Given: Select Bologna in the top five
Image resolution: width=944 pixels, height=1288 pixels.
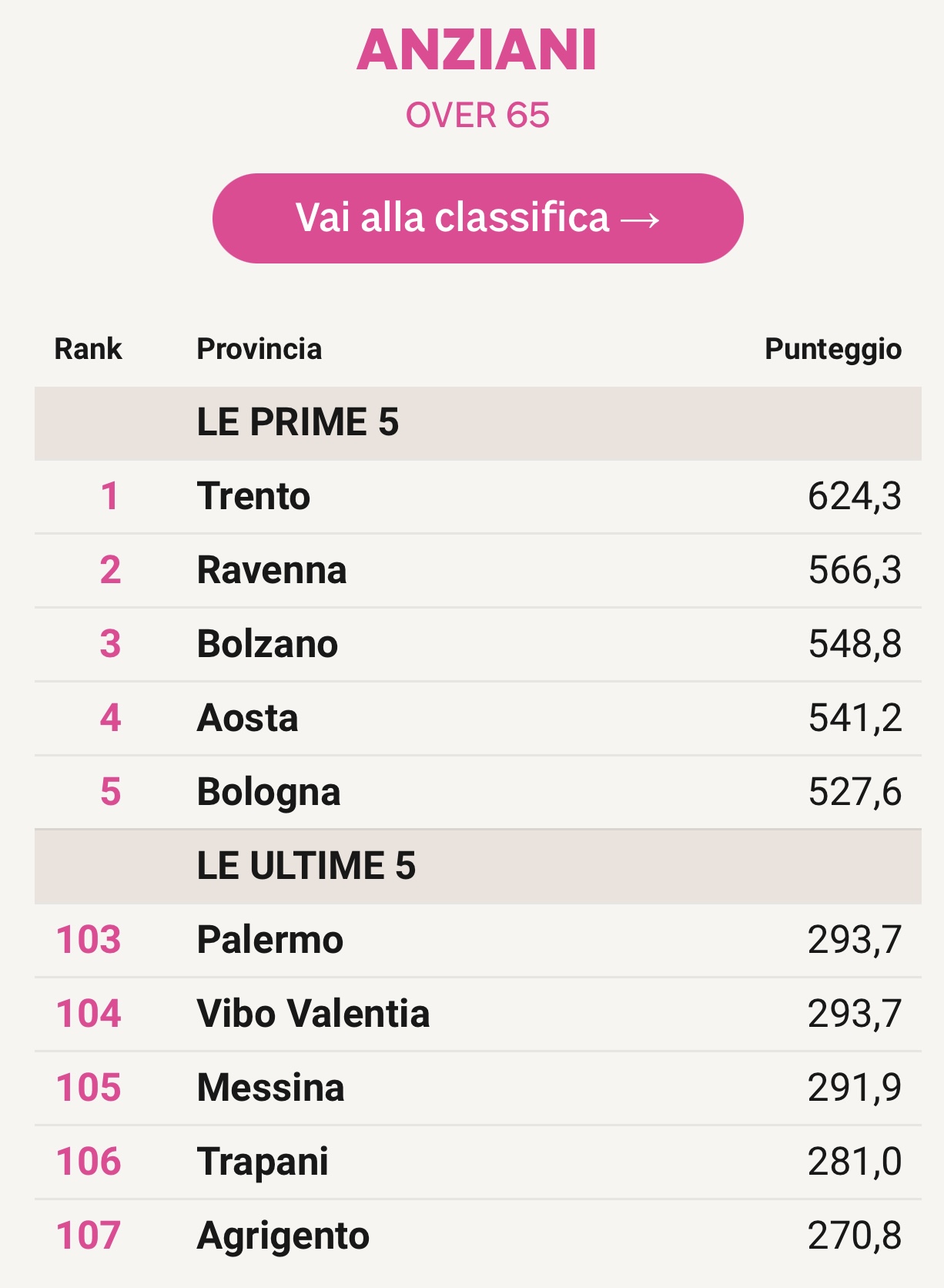Looking at the screenshot, I should click(x=268, y=792).
